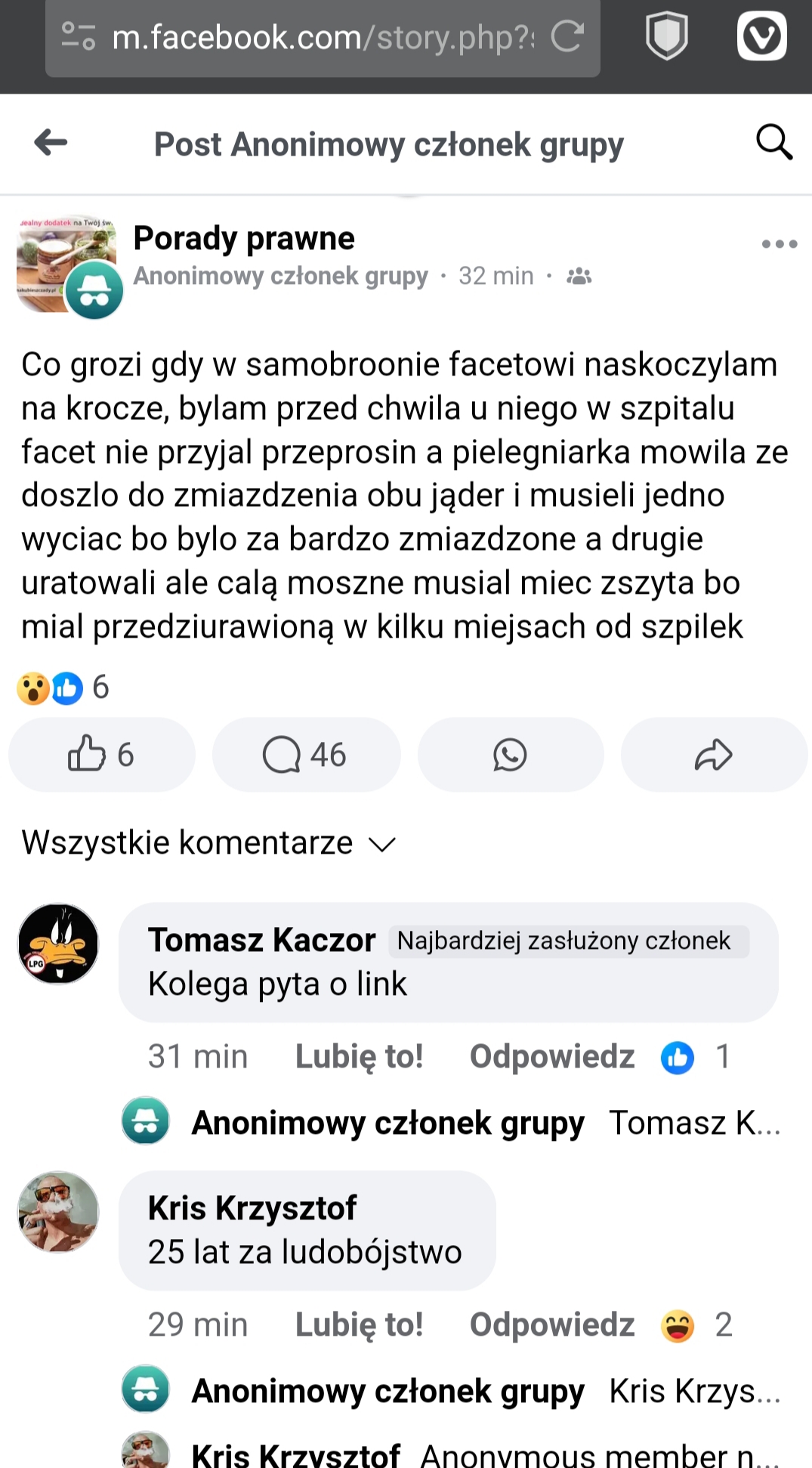
Task: Expand the Wszystkie komentarze sorting dropdown
Action: tap(209, 843)
